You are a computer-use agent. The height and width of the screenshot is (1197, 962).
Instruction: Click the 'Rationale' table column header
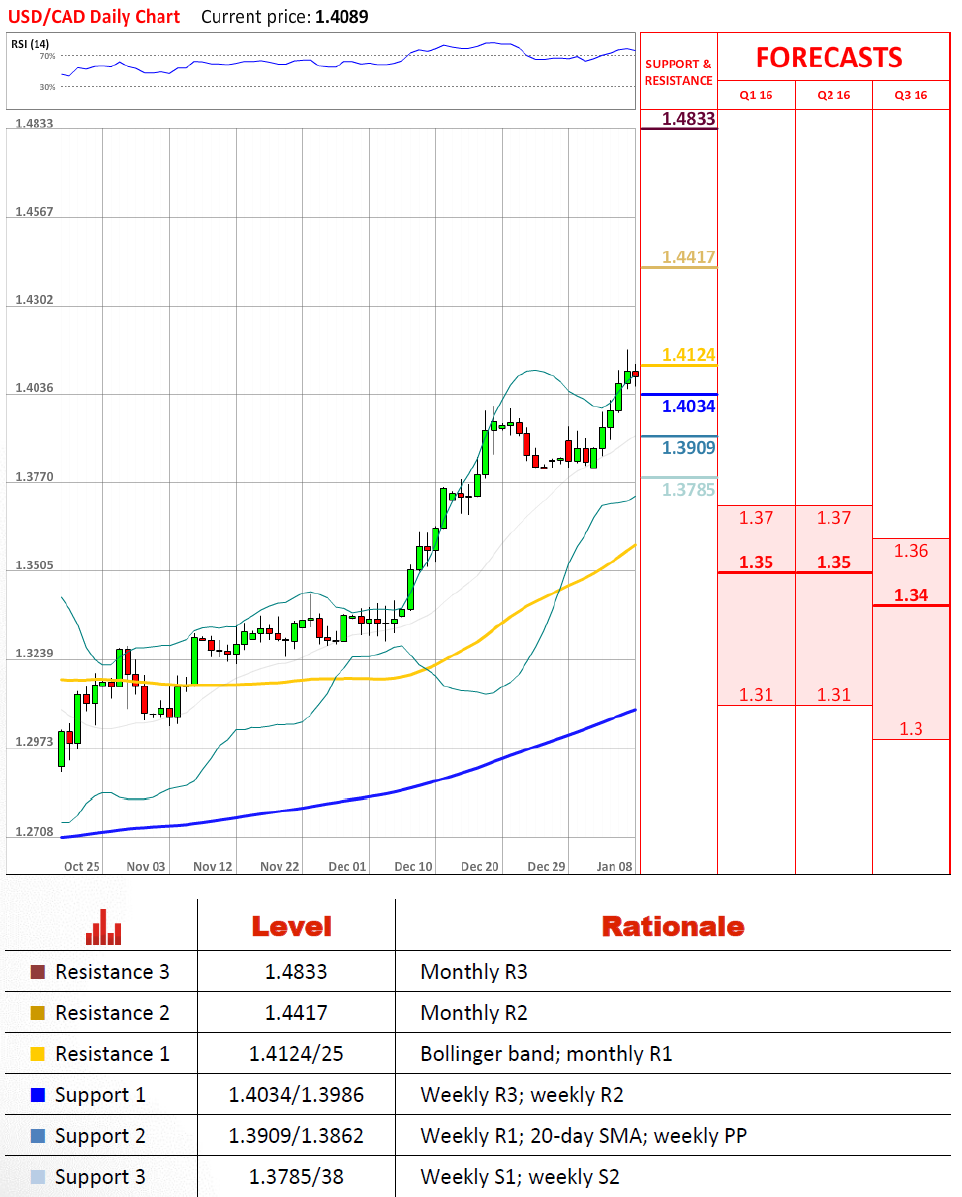coord(673,927)
